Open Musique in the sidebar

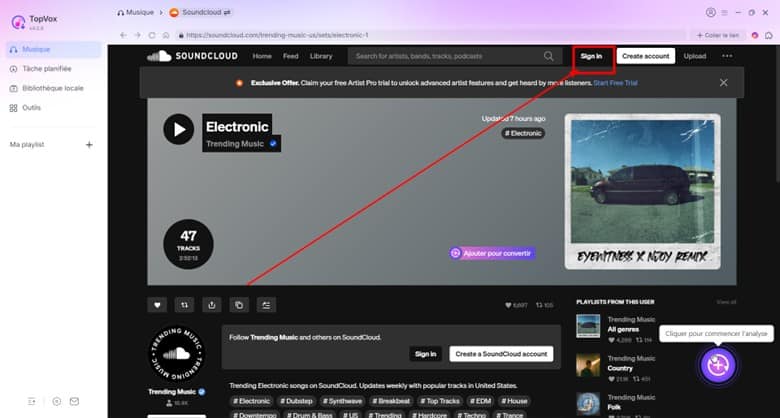click(x=54, y=49)
